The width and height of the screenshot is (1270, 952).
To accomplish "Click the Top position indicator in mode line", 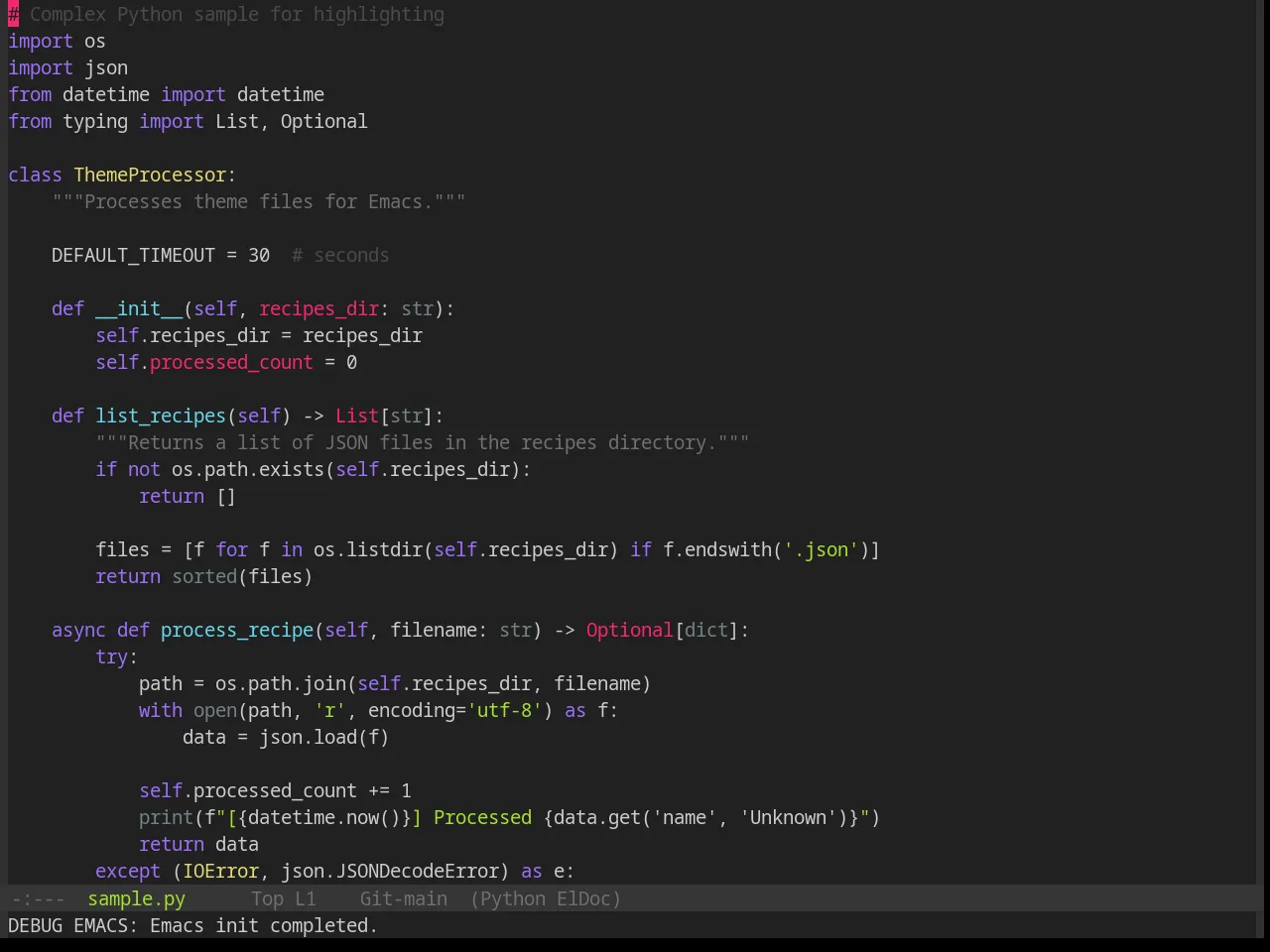I will (x=267, y=898).
